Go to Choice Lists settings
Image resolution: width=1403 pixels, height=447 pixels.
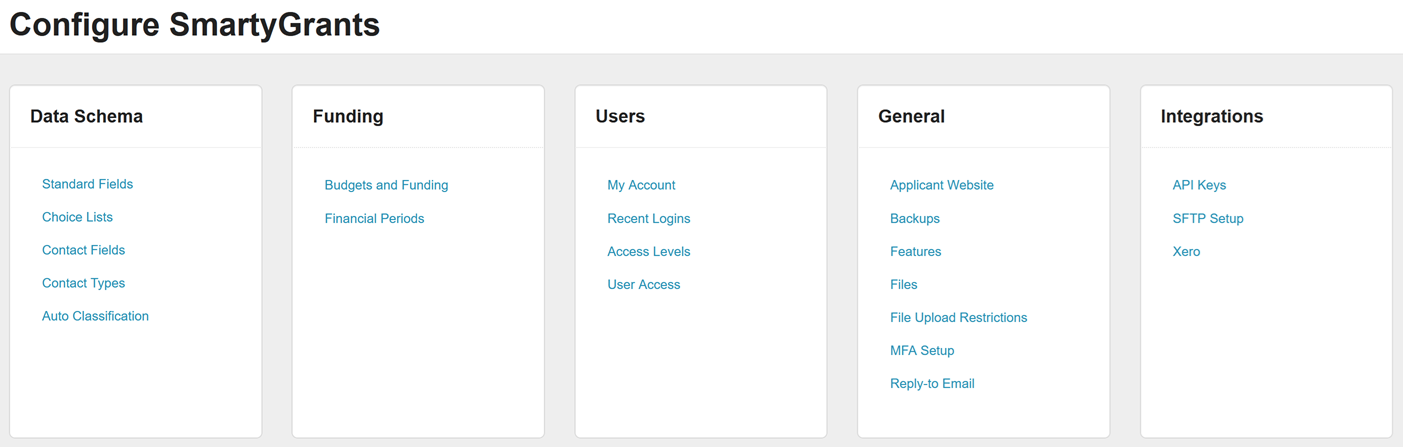point(77,217)
